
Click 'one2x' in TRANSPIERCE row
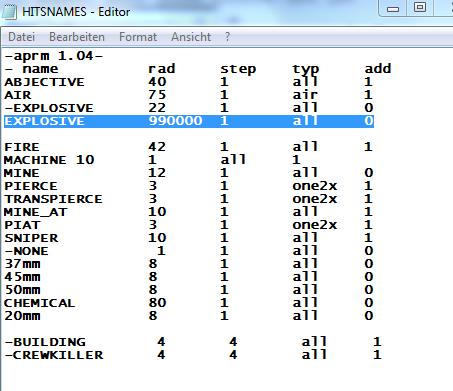(x=315, y=199)
